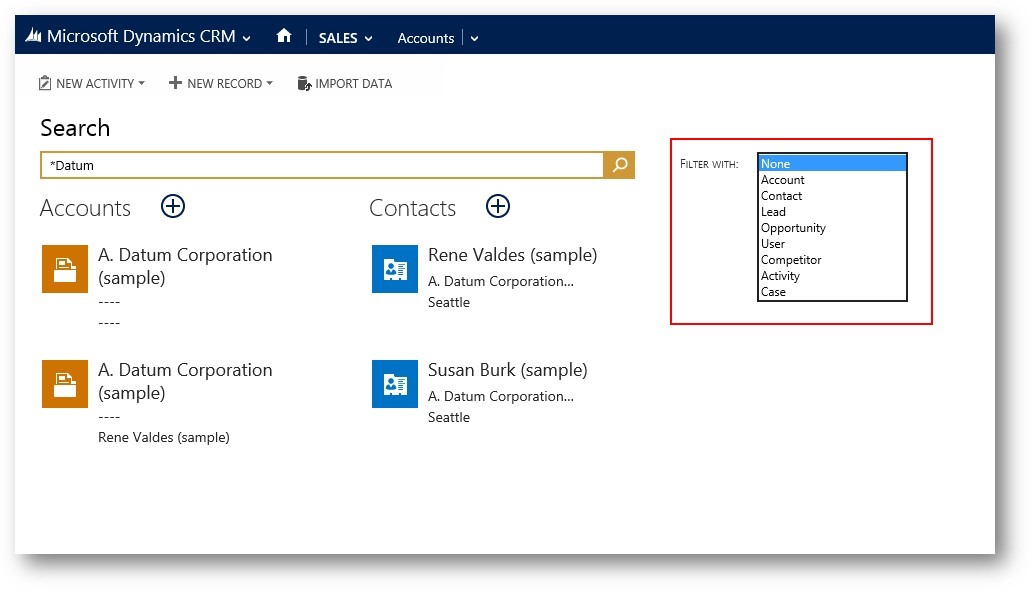Expand the Microsoft Dynamics CRM menu chevron
Viewport: 1031px width, 590px height.
tap(247, 38)
